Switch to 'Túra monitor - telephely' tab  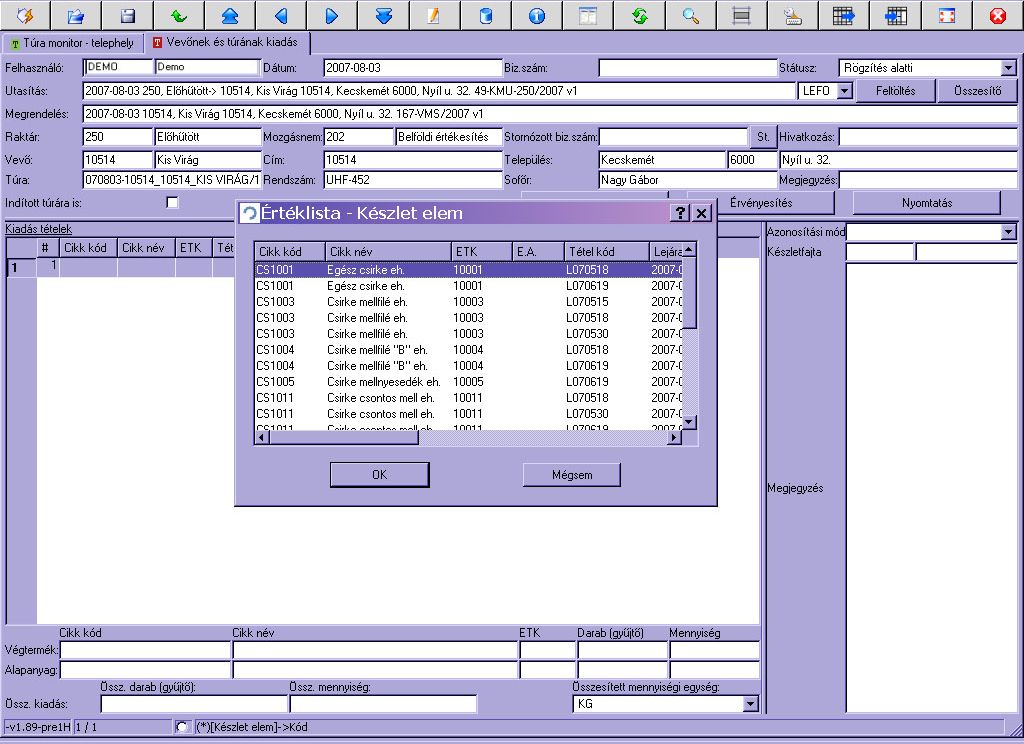coord(71,44)
